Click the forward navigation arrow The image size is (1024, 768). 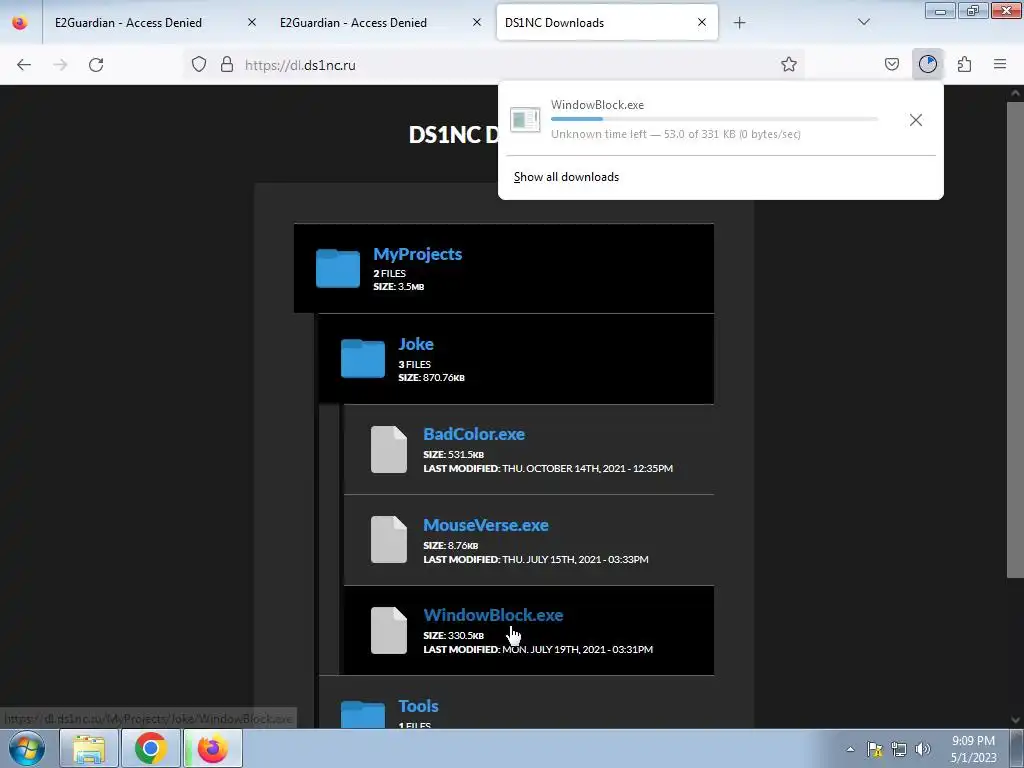pos(60,65)
